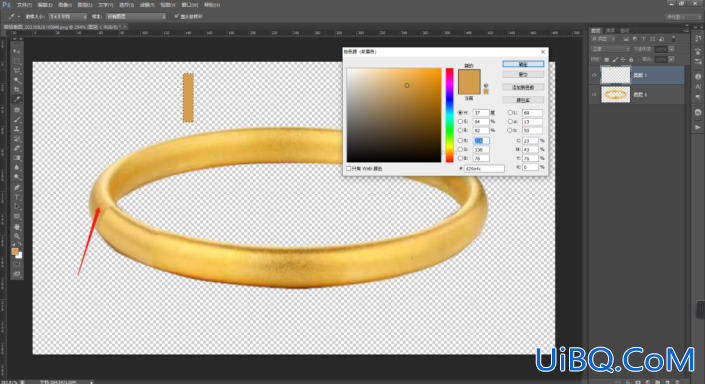Filter layers by text type icon

tap(643, 39)
